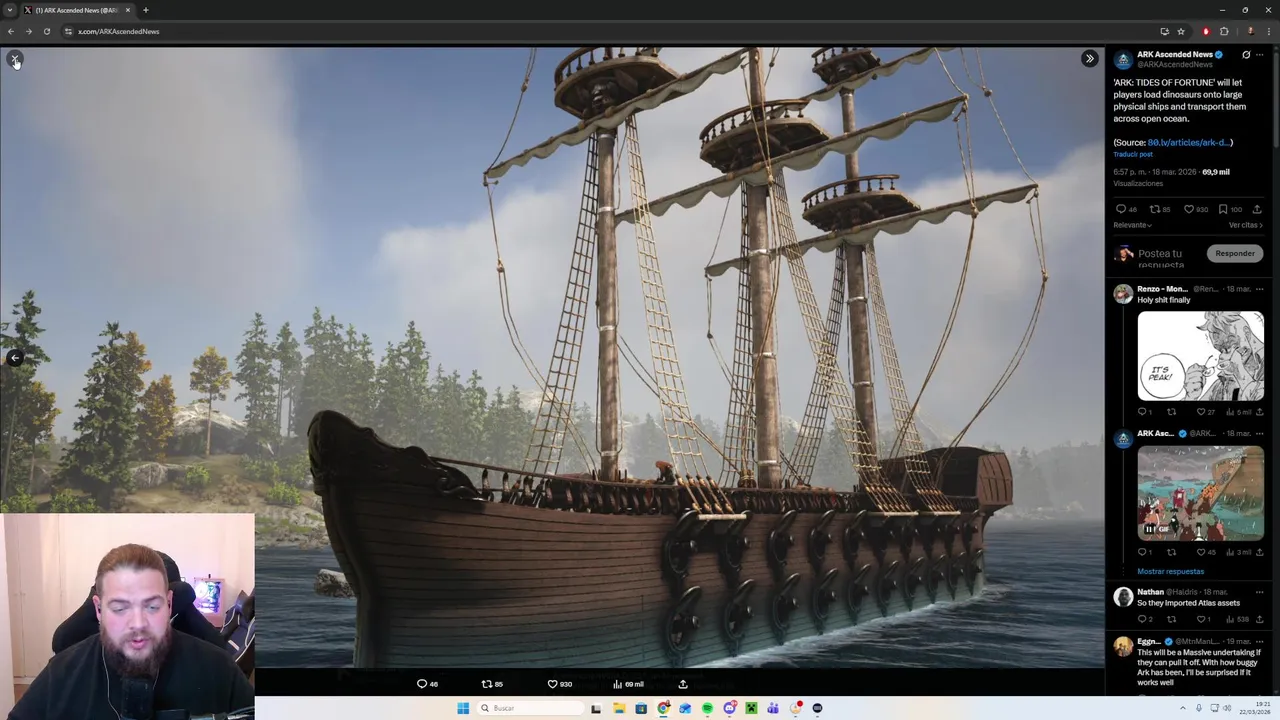Image resolution: width=1280 pixels, height=720 pixels.
Task: Click Traducir post link
Action: tap(1133, 154)
